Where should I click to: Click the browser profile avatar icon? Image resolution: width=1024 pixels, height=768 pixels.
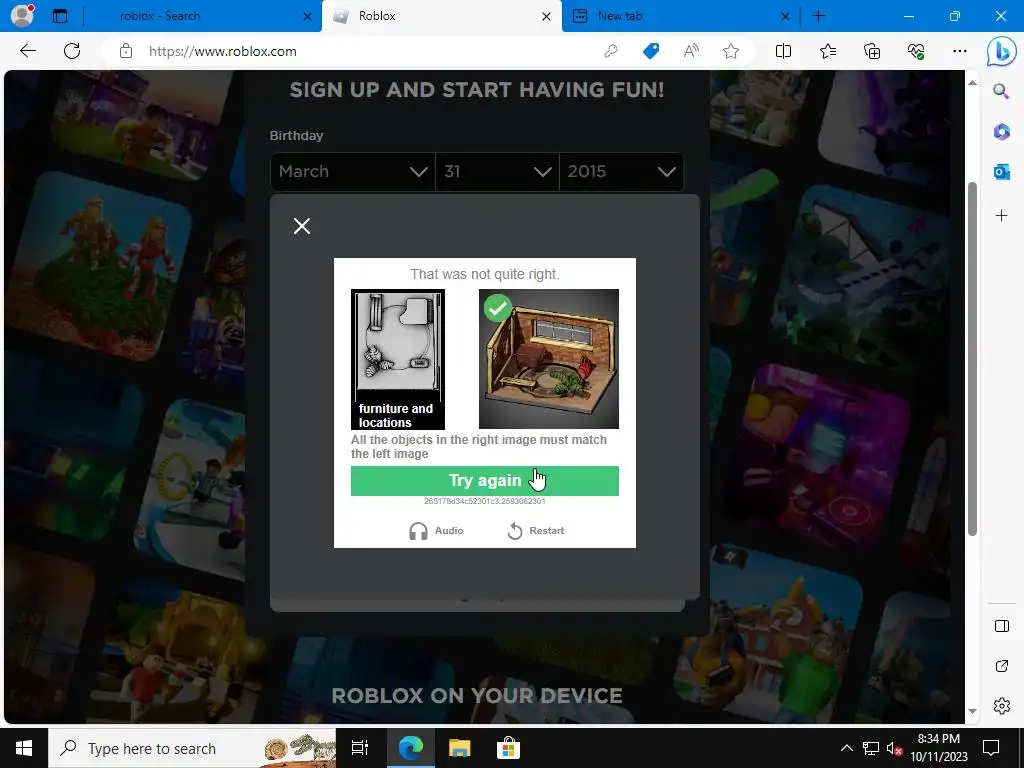click(x=22, y=15)
